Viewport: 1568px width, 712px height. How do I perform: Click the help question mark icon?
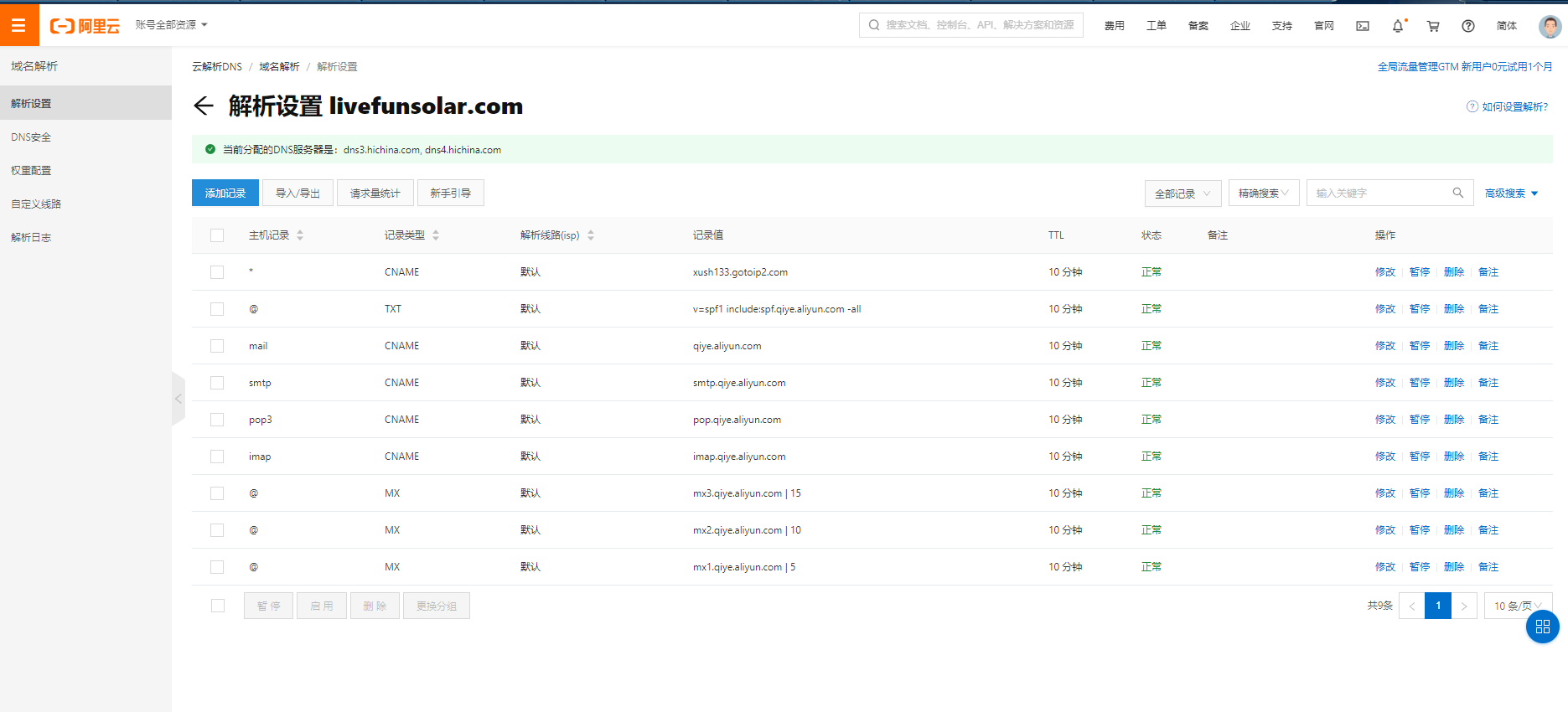pos(1468,26)
